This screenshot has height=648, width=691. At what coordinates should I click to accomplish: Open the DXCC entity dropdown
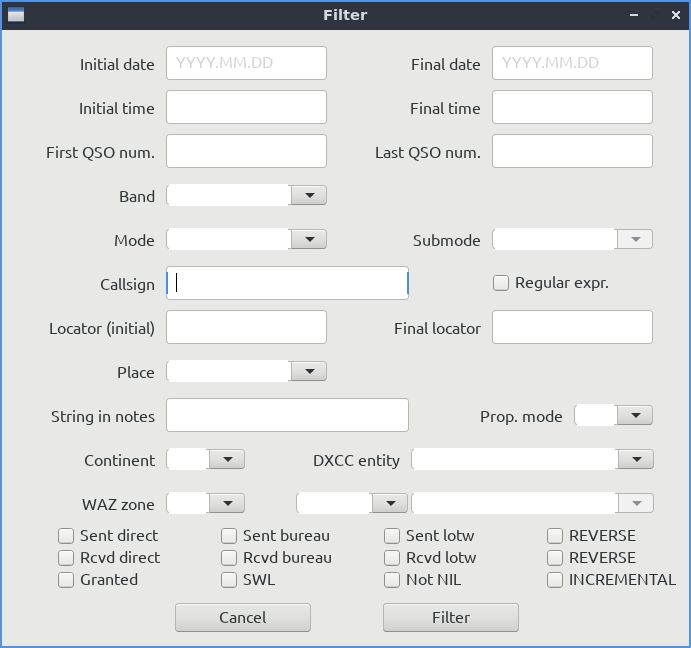532,460
